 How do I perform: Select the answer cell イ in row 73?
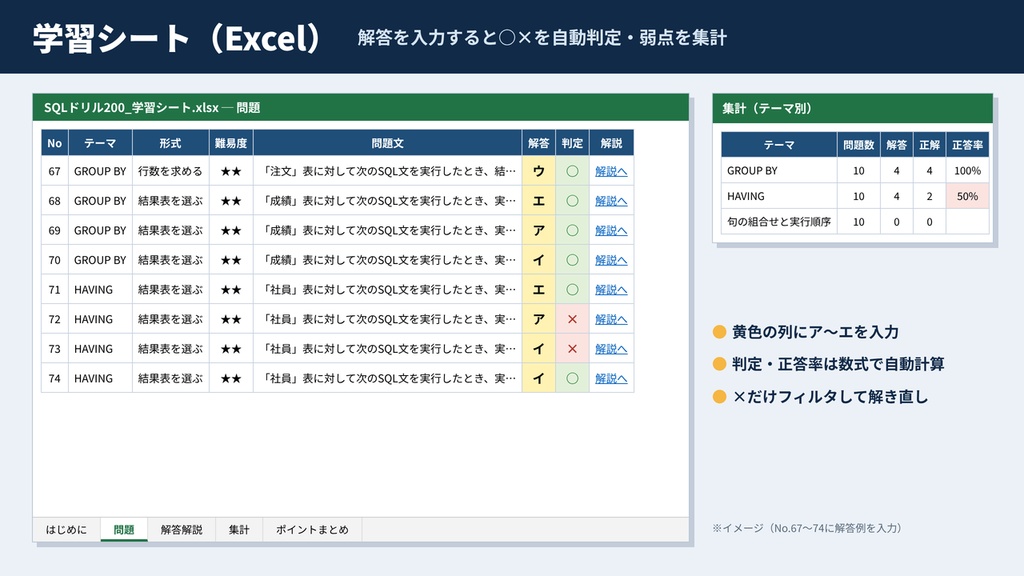coord(539,349)
